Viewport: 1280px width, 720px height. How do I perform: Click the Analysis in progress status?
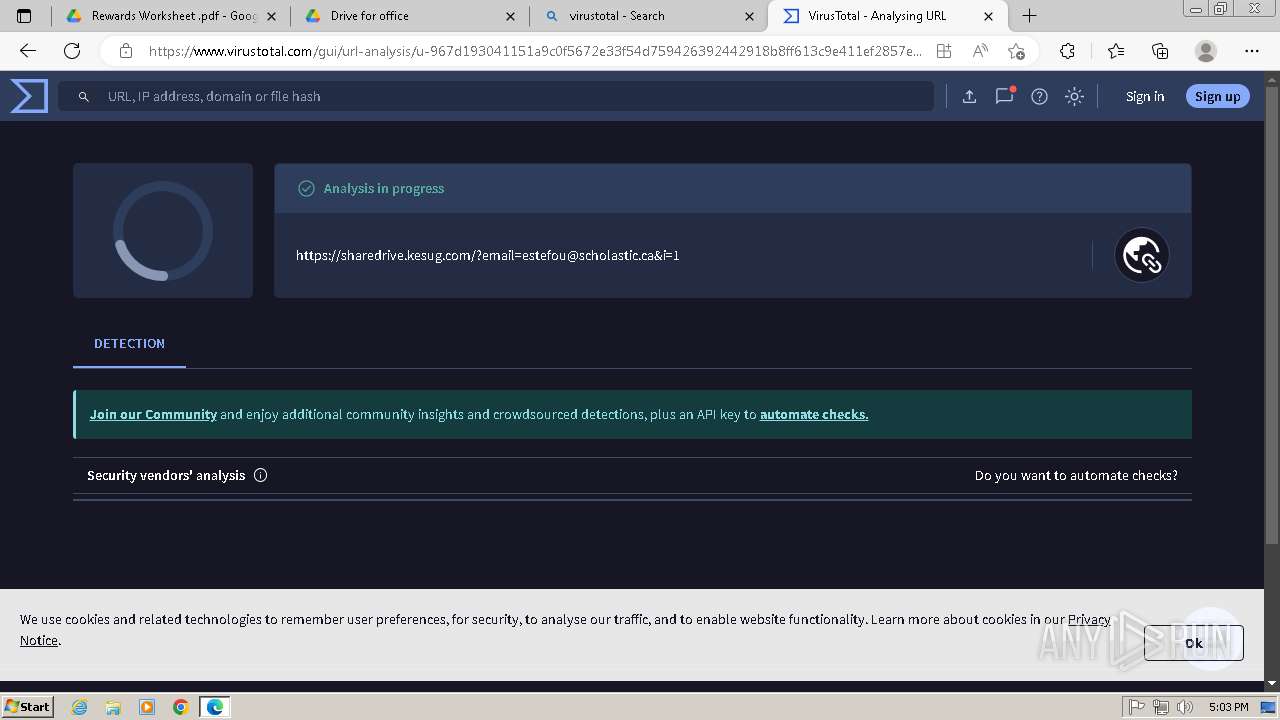coord(384,188)
